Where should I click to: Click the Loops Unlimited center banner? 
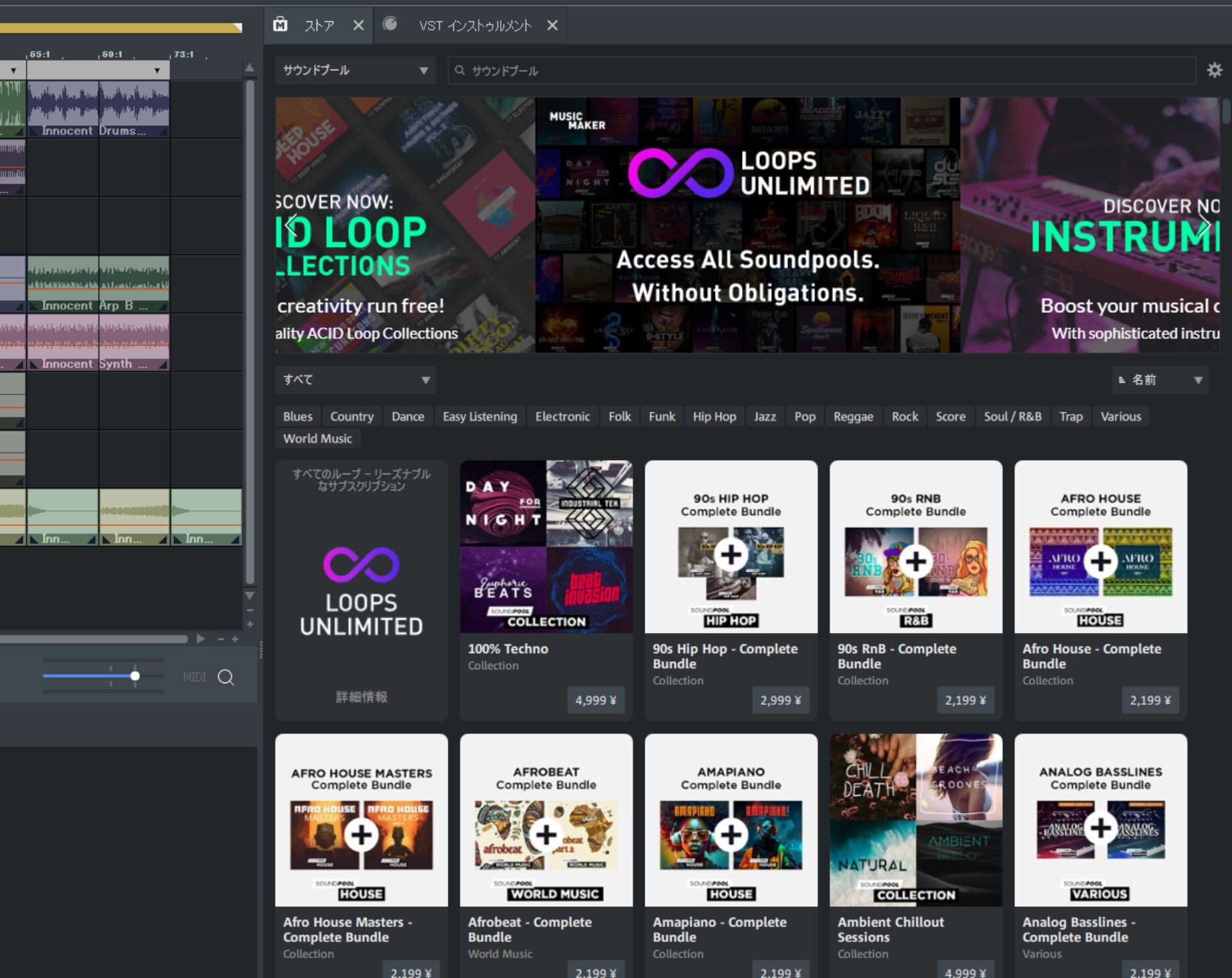[748, 225]
